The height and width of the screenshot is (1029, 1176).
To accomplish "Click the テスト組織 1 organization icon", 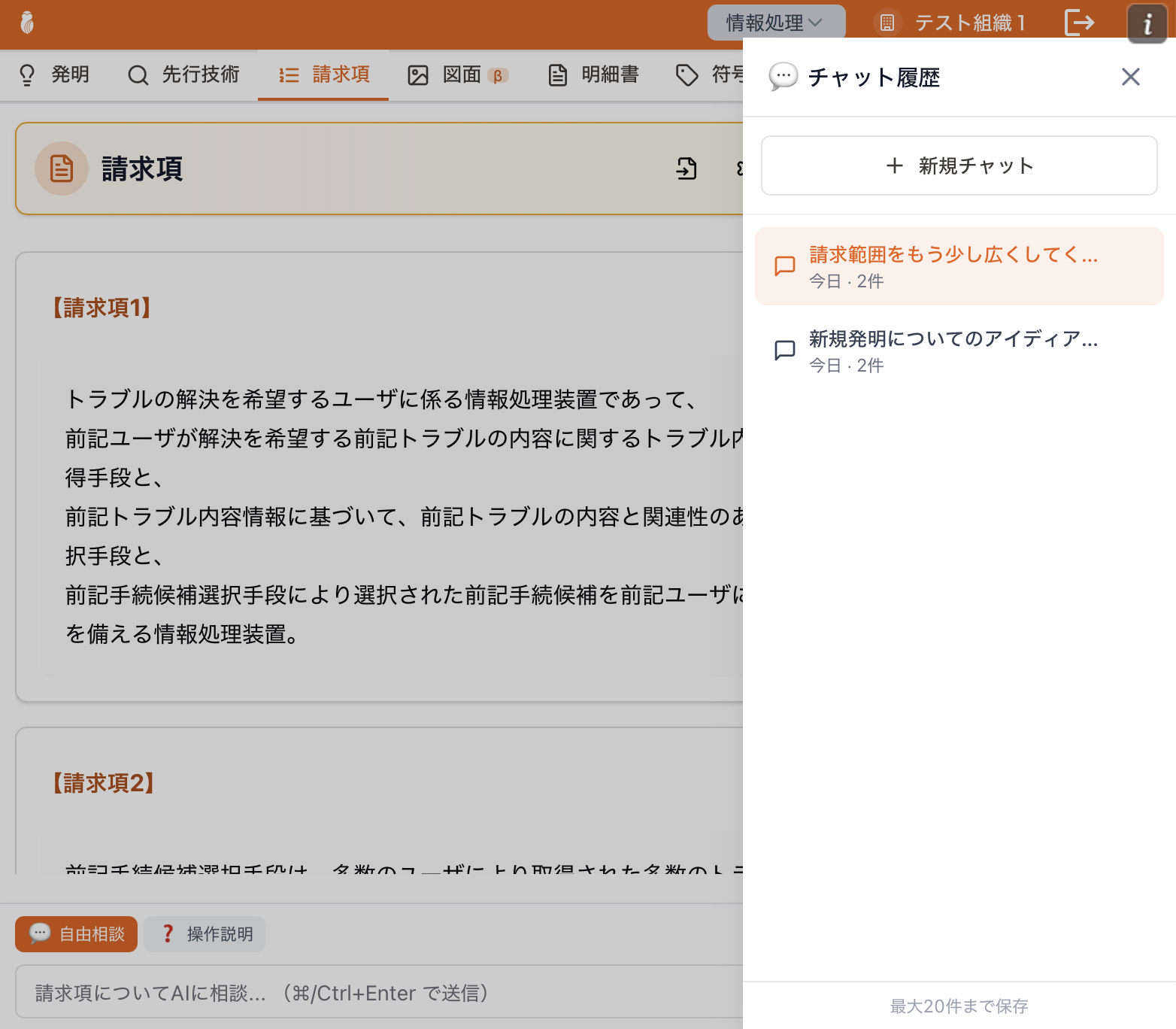I will point(887,23).
